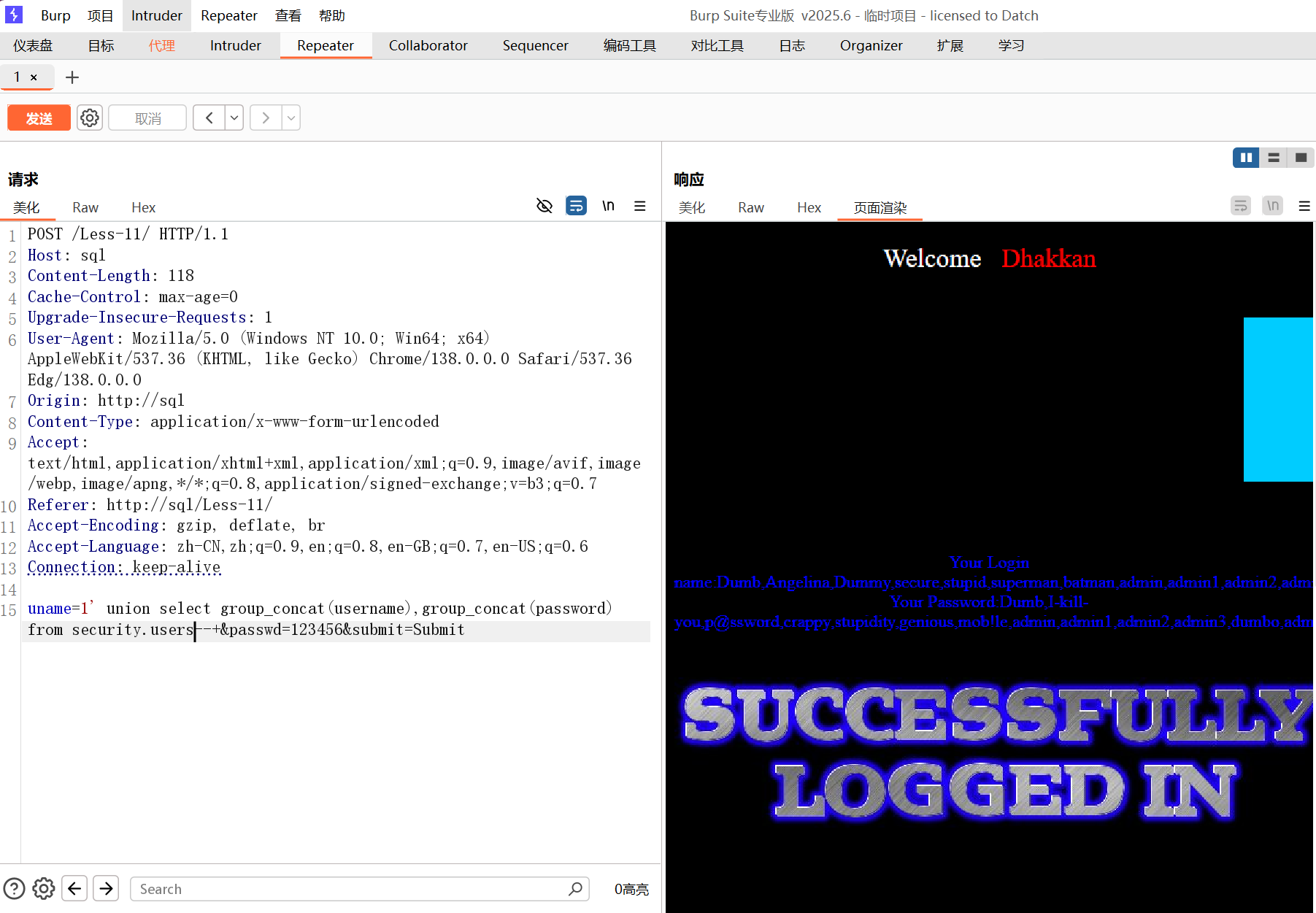Open the Intruder menu in menu bar

[x=157, y=15]
